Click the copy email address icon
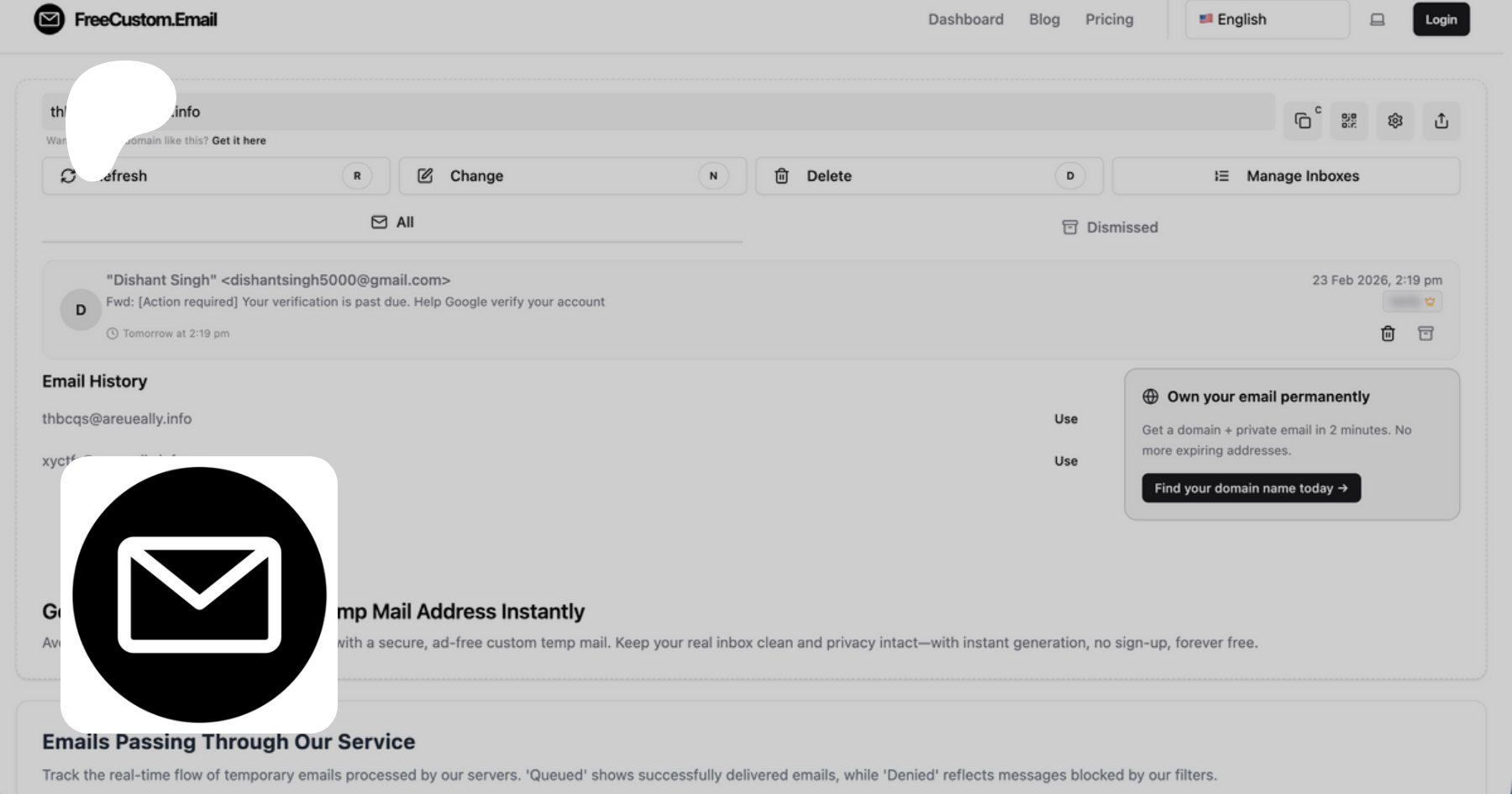Screen dimensions: 1512x794 1302,121
